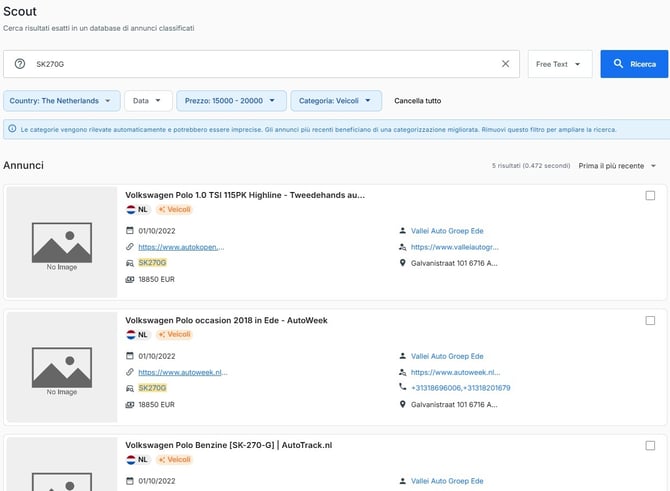The image size is (670, 491).
Task: Click the info icon in the category notice banner
Action: tap(12, 129)
